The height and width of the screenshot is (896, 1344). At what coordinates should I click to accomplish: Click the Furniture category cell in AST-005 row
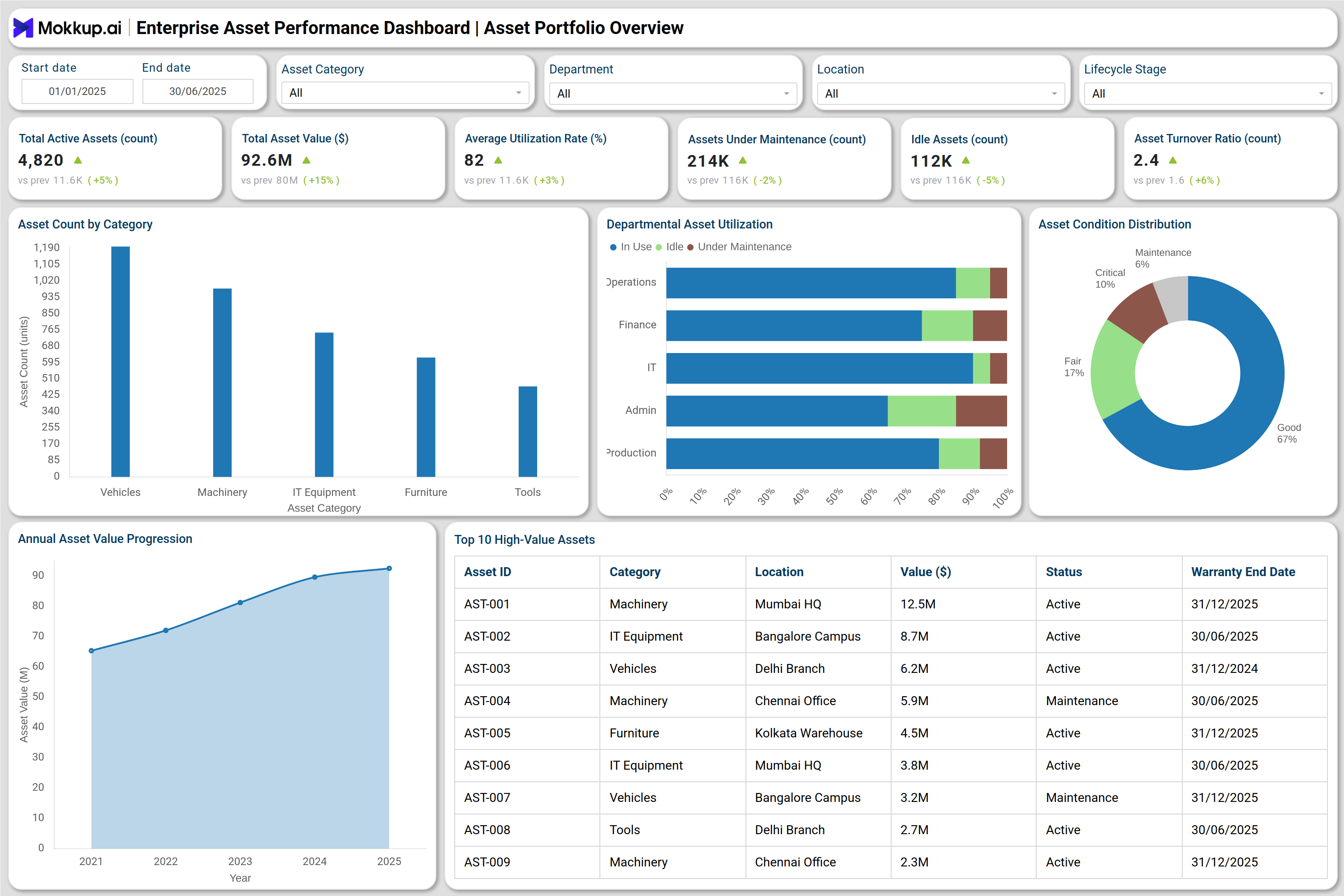[672, 733]
